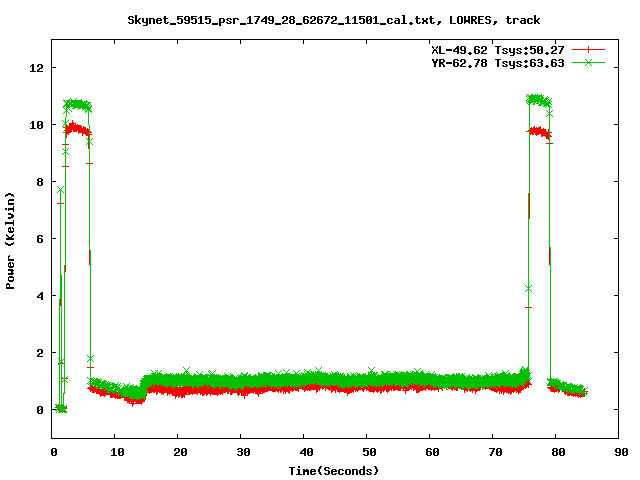Click the y-axis tick label 8
This screenshot has height=480, width=640.
click(40, 182)
